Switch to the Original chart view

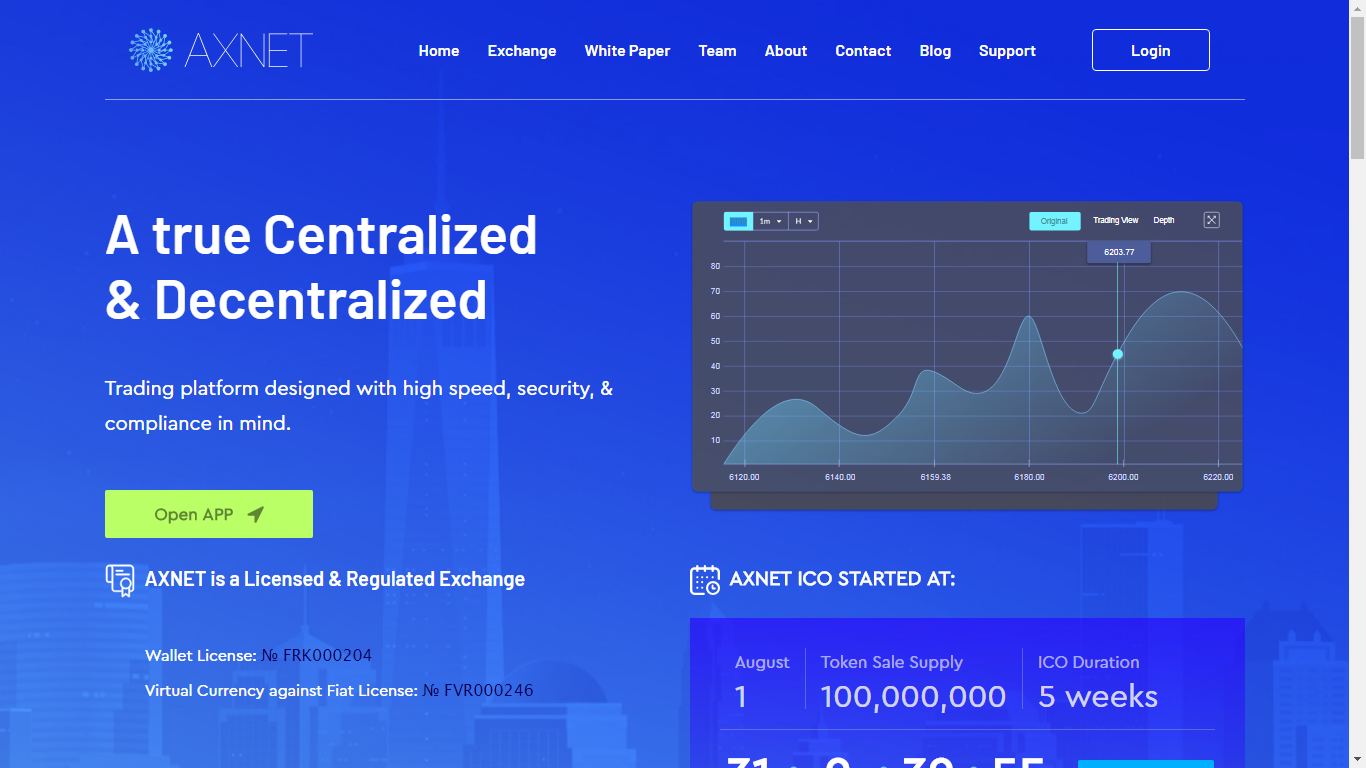[x=1055, y=221]
